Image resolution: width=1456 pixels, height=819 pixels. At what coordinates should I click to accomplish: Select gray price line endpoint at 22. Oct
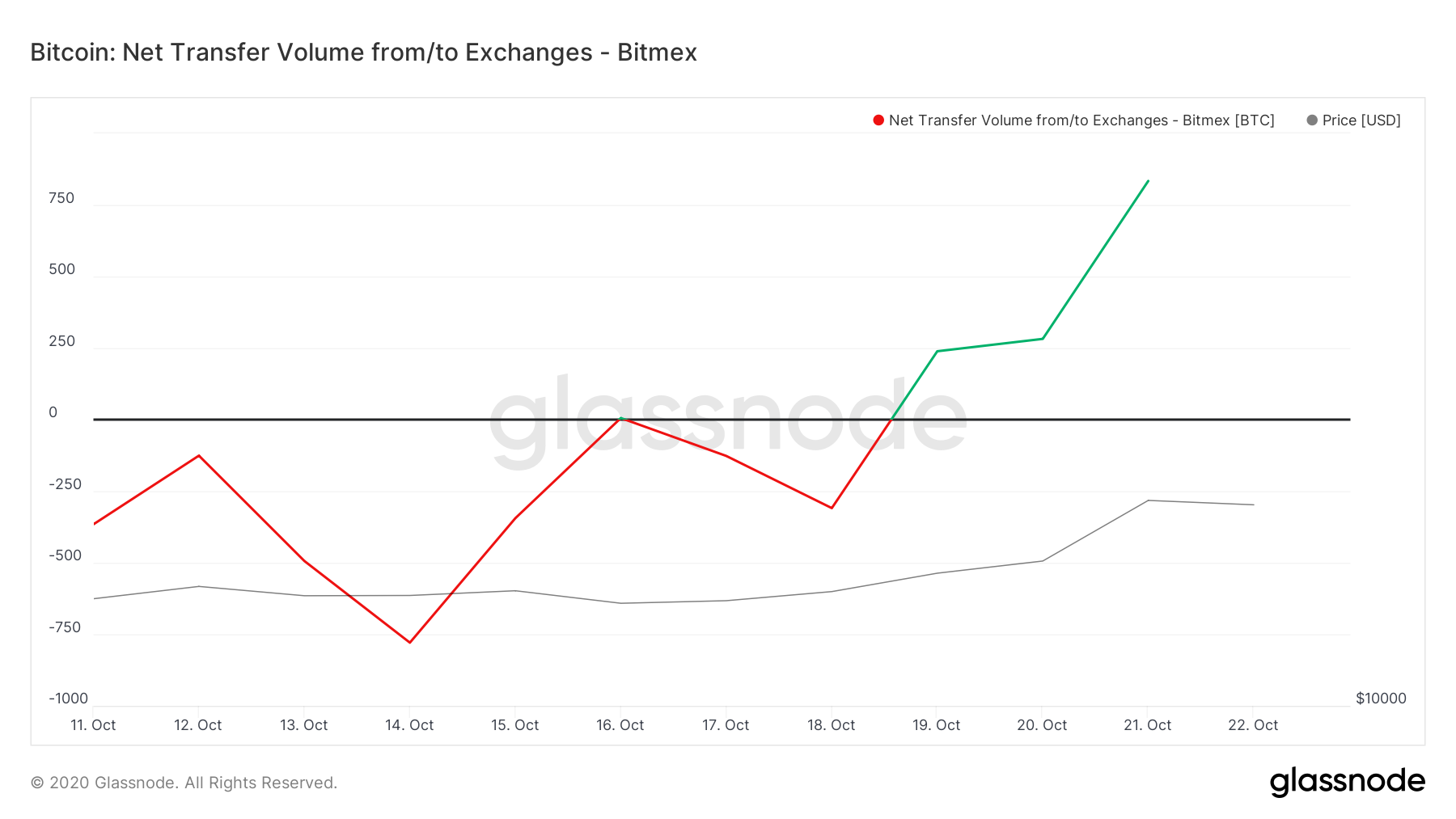(1254, 504)
